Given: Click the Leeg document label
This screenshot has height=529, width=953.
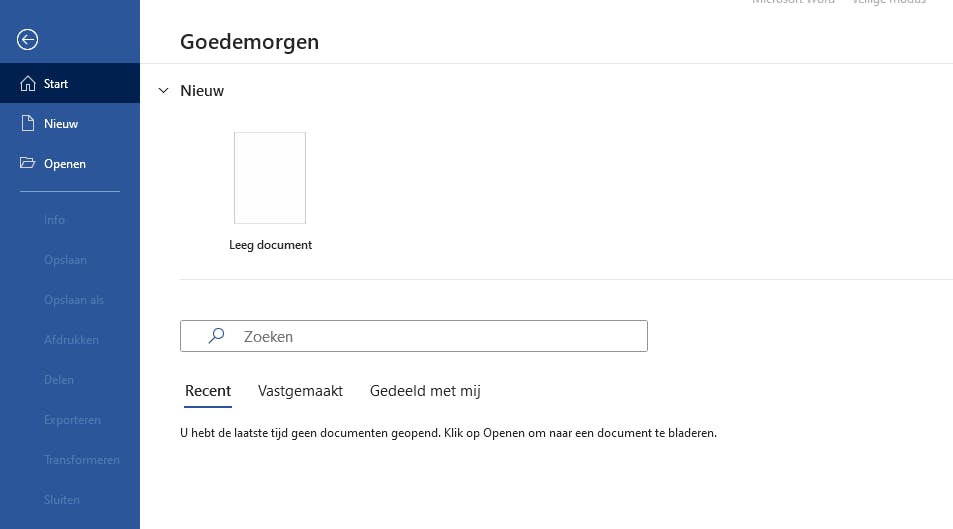Looking at the screenshot, I should (270, 245).
